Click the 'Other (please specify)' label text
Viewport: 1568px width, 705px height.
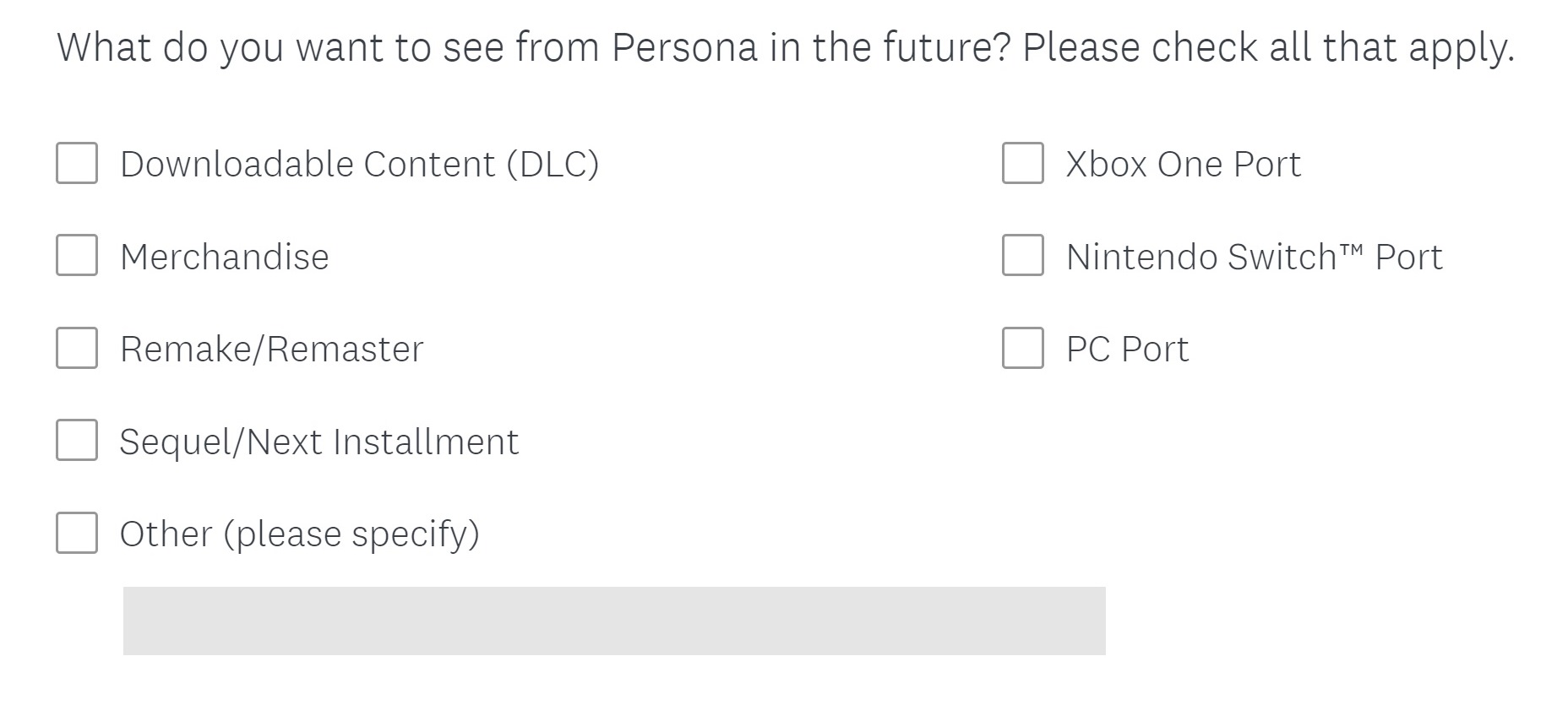299,534
